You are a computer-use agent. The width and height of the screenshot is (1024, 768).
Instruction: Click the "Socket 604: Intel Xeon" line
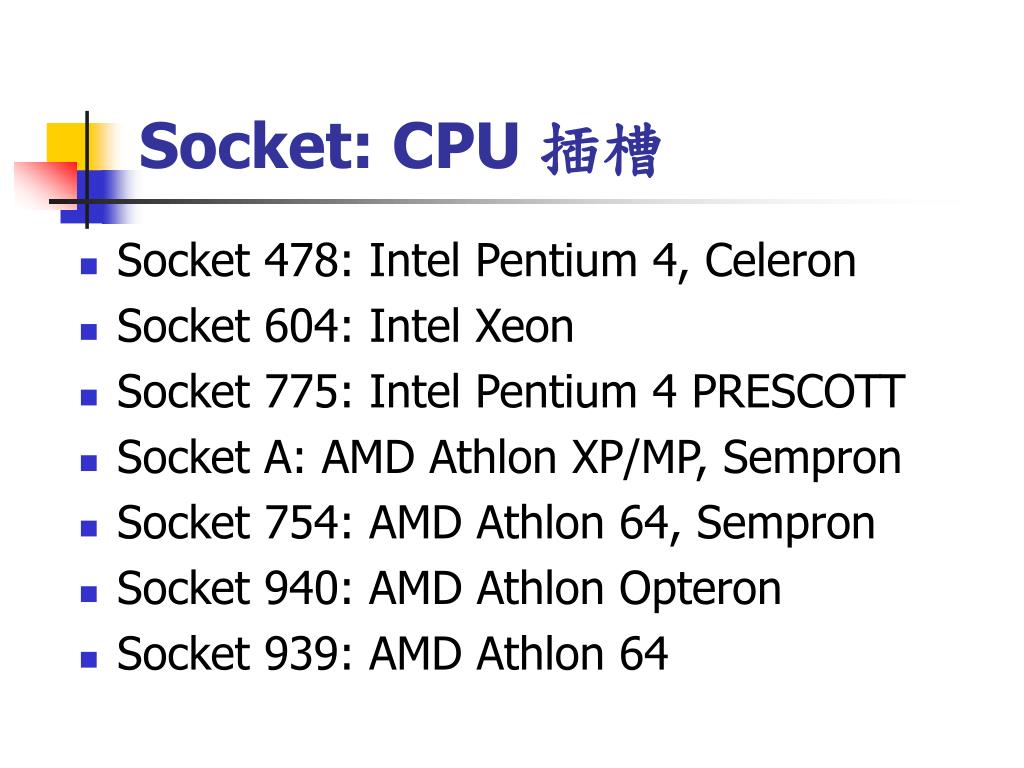[345, 326]
